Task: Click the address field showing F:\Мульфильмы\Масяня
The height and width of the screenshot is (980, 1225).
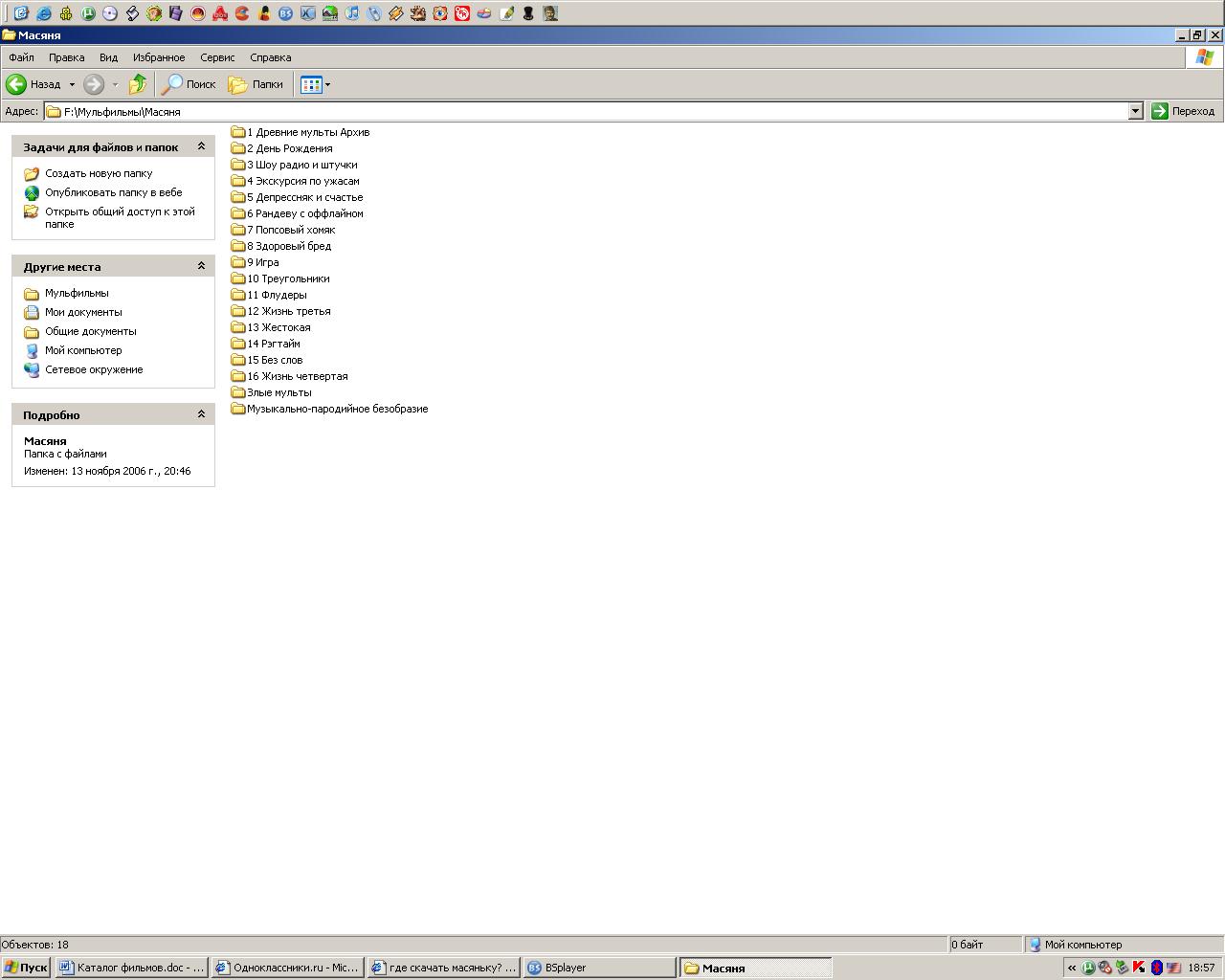Action: click(574, 111)
